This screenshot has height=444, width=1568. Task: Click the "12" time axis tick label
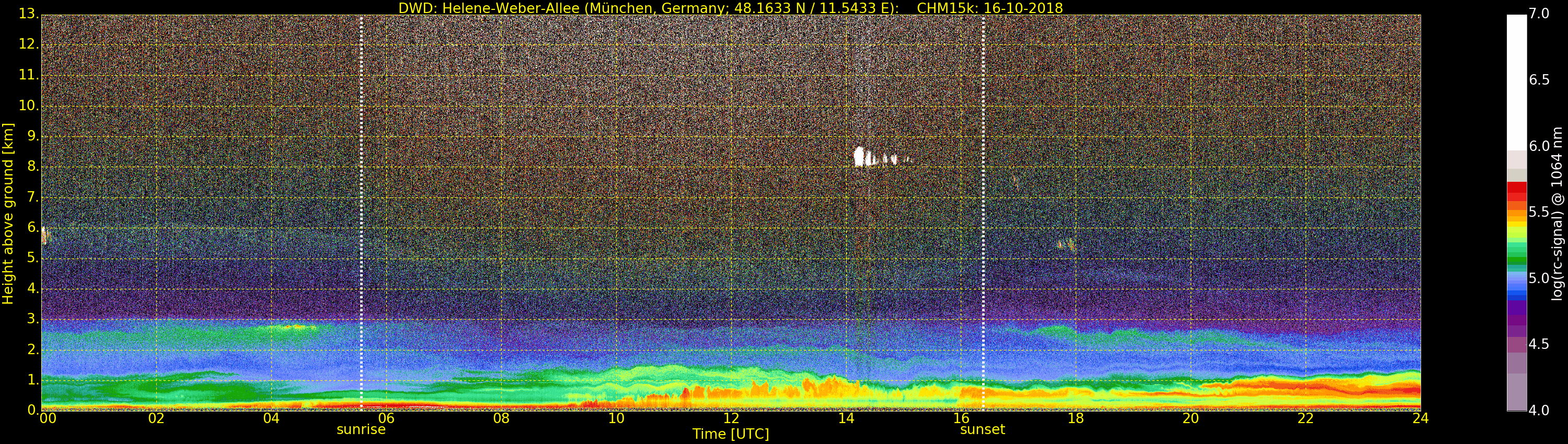pyautogui.click(x=731, y=418)
